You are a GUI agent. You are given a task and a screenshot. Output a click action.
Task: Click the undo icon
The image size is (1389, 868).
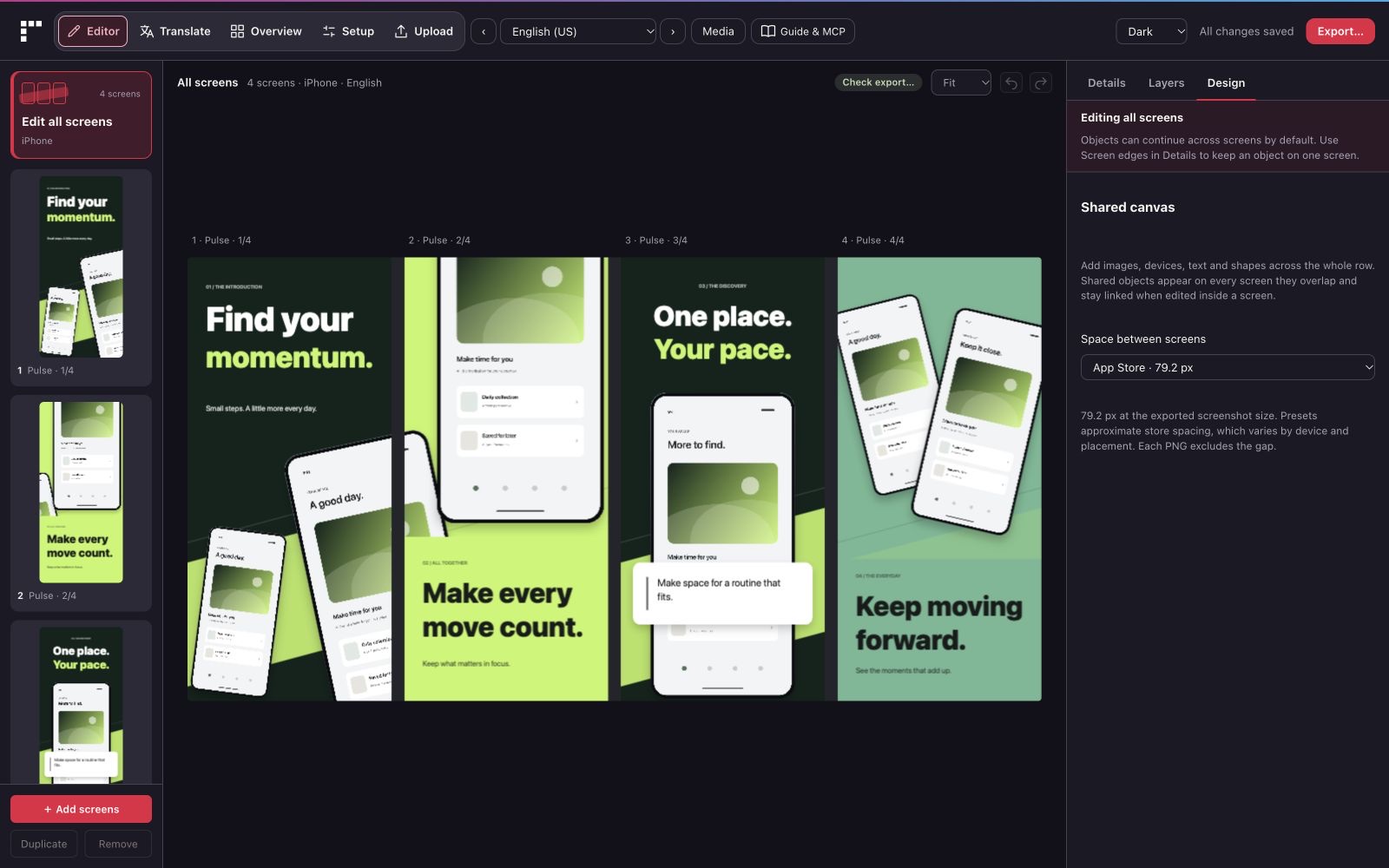[x=1011, y=82]
